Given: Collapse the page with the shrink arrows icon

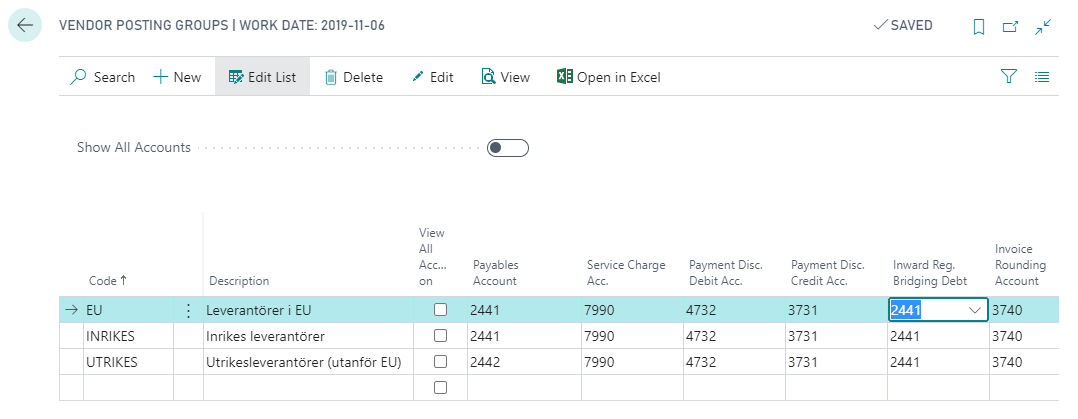Looking at the screenshot, I should click(x=1043, y=27).
